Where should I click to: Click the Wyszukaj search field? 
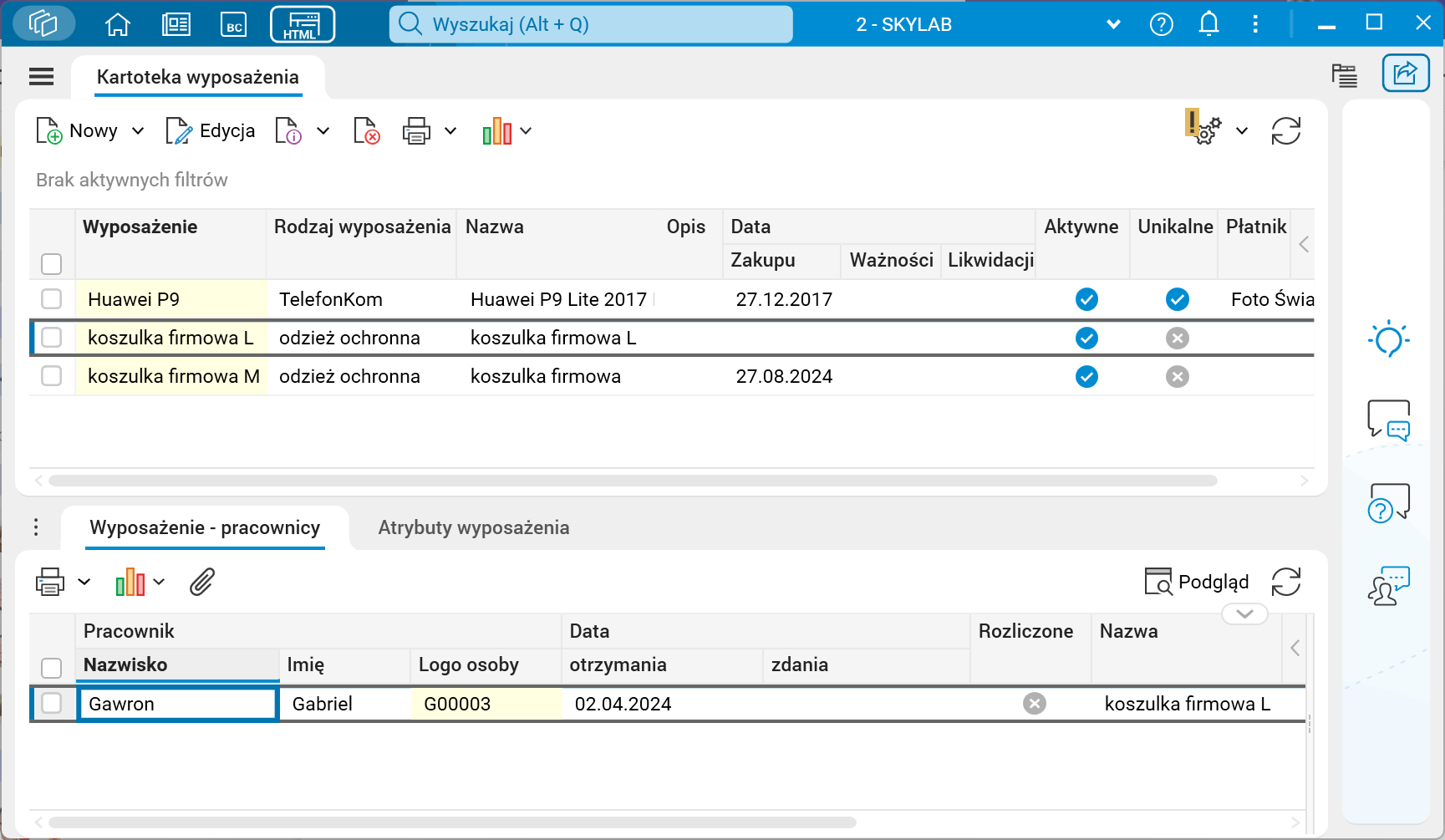[x=590, y=24]
